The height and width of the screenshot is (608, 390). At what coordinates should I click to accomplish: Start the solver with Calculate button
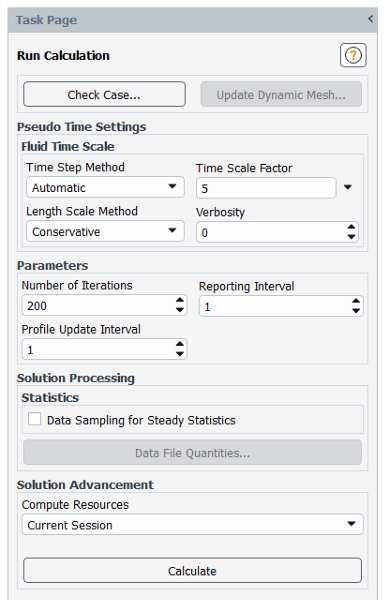tap(192, 570)
